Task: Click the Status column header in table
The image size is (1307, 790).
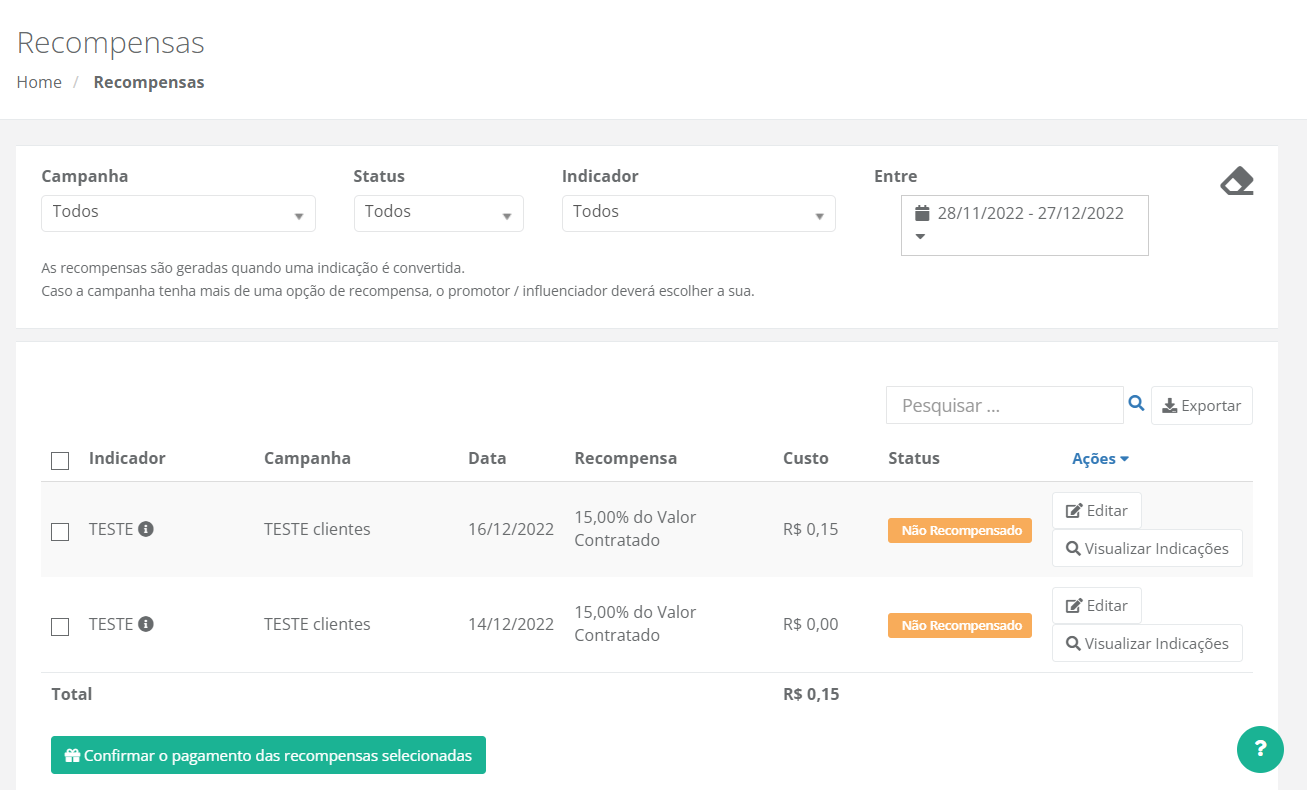Action: 914,458
